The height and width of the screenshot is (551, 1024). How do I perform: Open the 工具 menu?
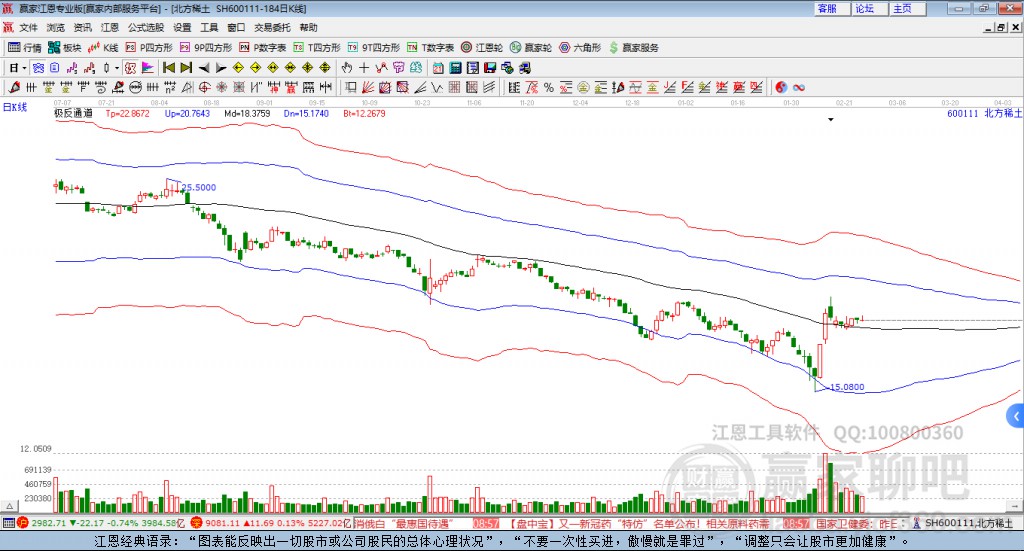[x=209, y=27]
